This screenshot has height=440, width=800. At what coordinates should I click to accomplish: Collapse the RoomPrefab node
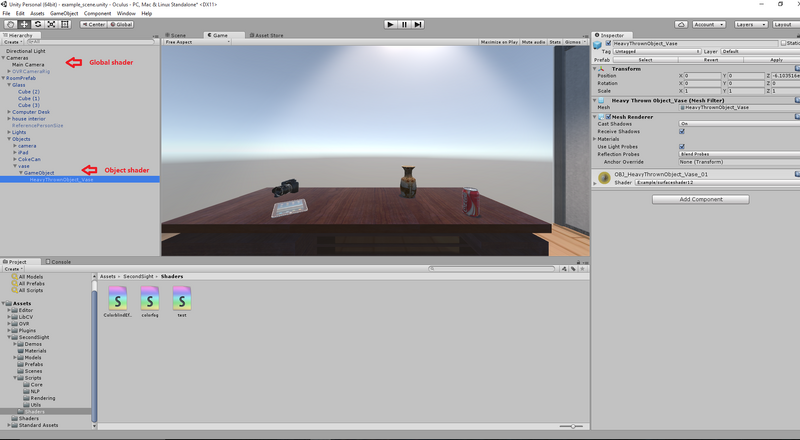point(4,78)
